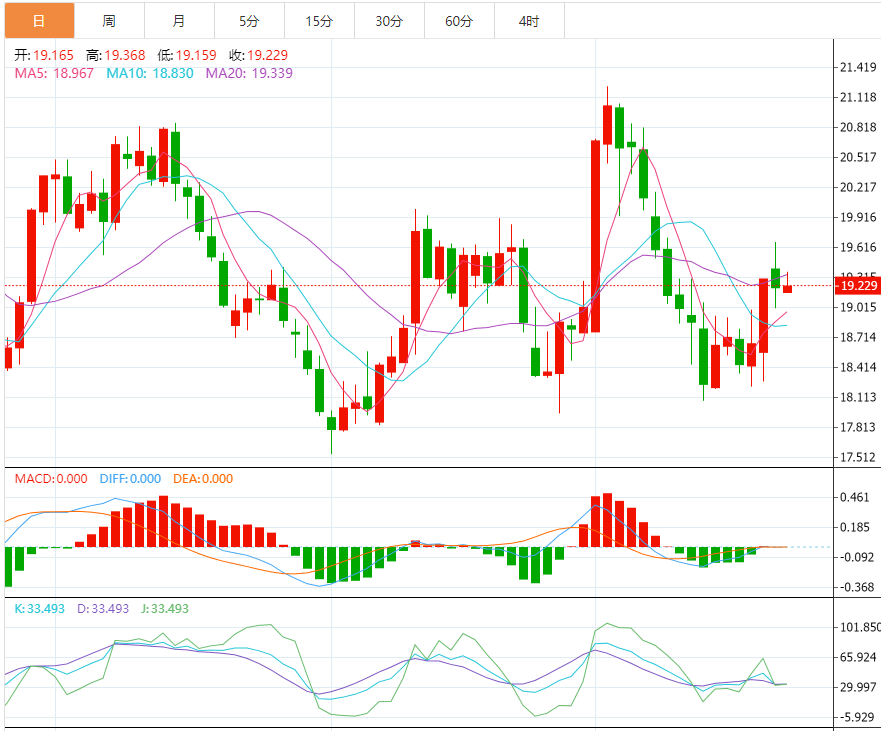The width and height of the screenshot is (881, 731).
Task: Choose the 15分 interval tab
Action: (318, 20)
